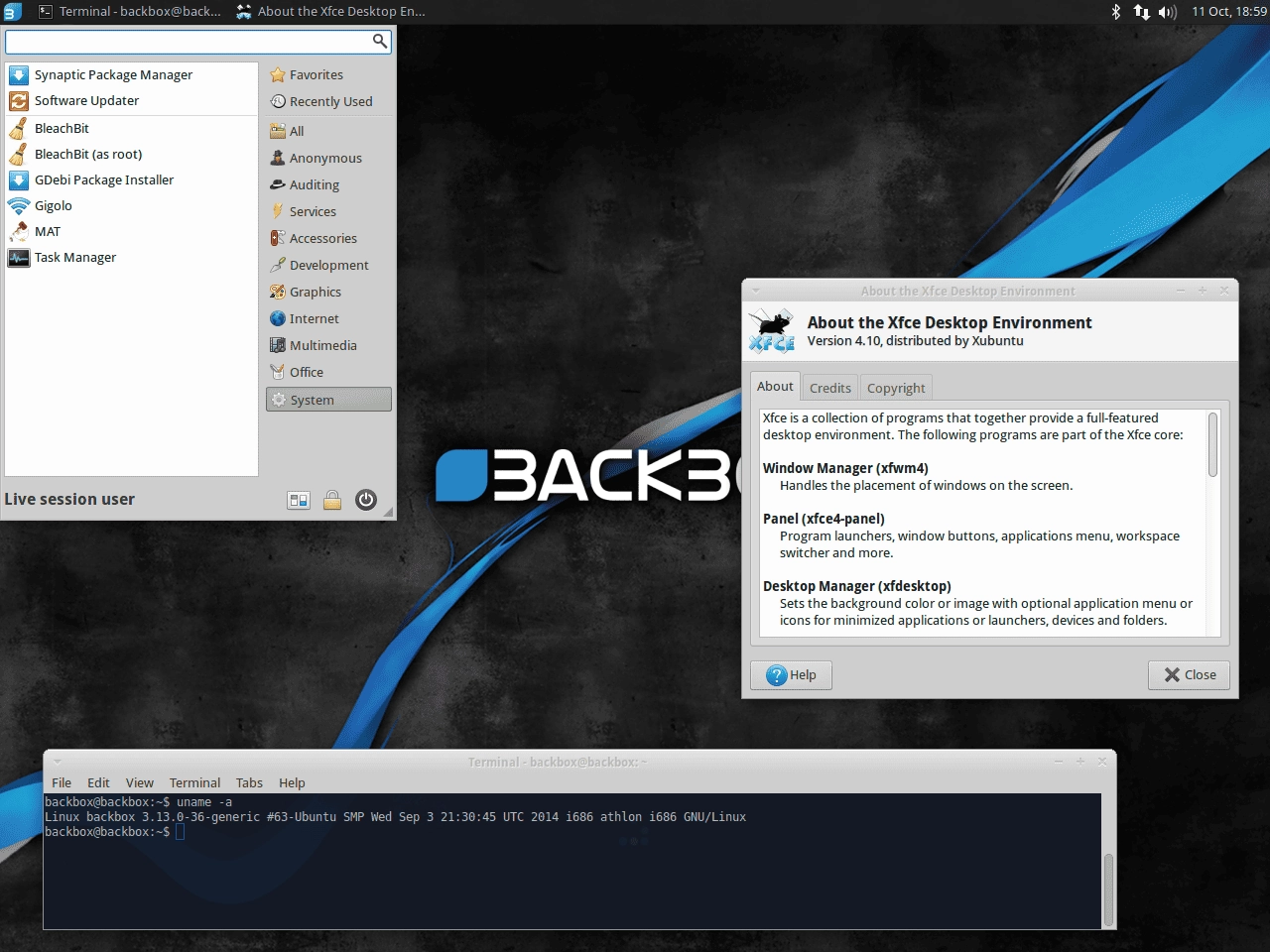
Task: Click the magnifier icon in the search box
Action: click(x=379, y=41)
